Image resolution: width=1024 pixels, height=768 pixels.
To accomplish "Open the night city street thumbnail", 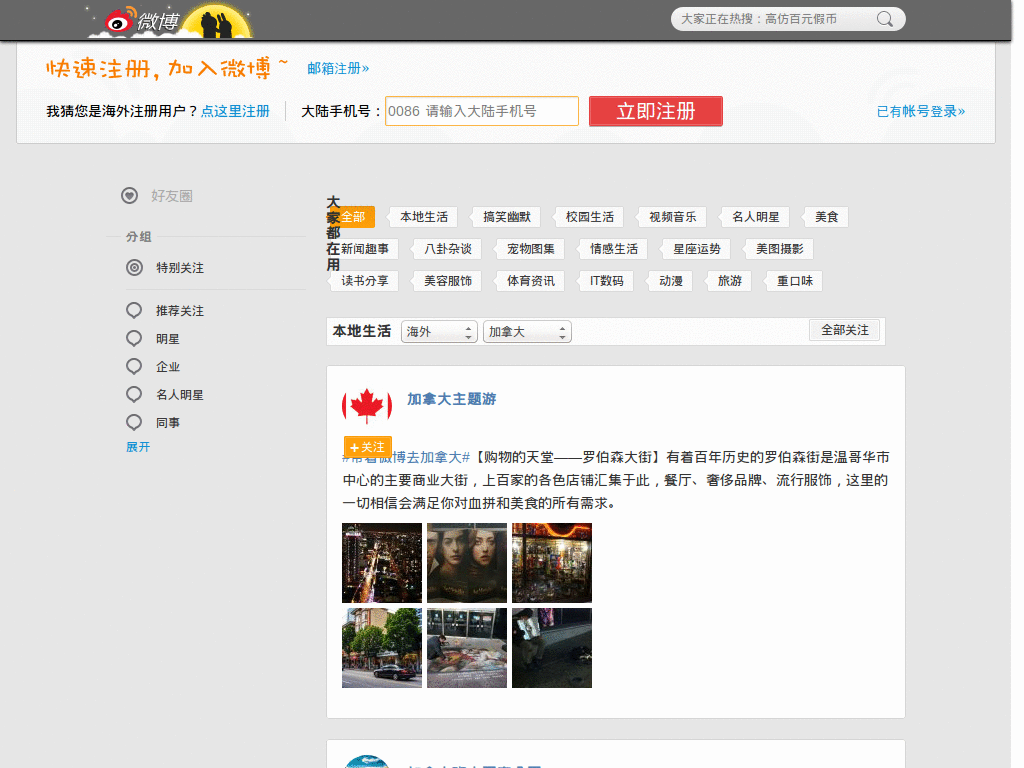I will [382, 563].
